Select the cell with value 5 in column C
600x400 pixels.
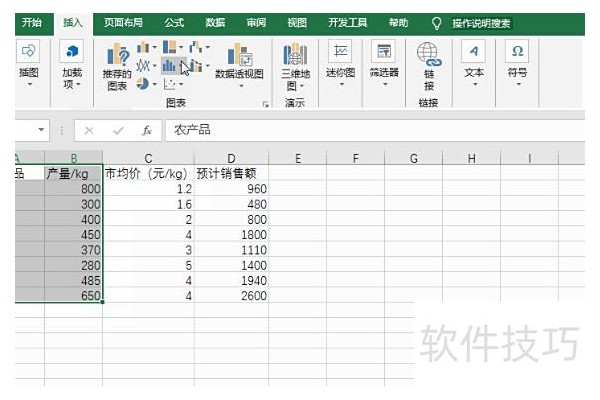pyautogui.click(x=148, y=265)
